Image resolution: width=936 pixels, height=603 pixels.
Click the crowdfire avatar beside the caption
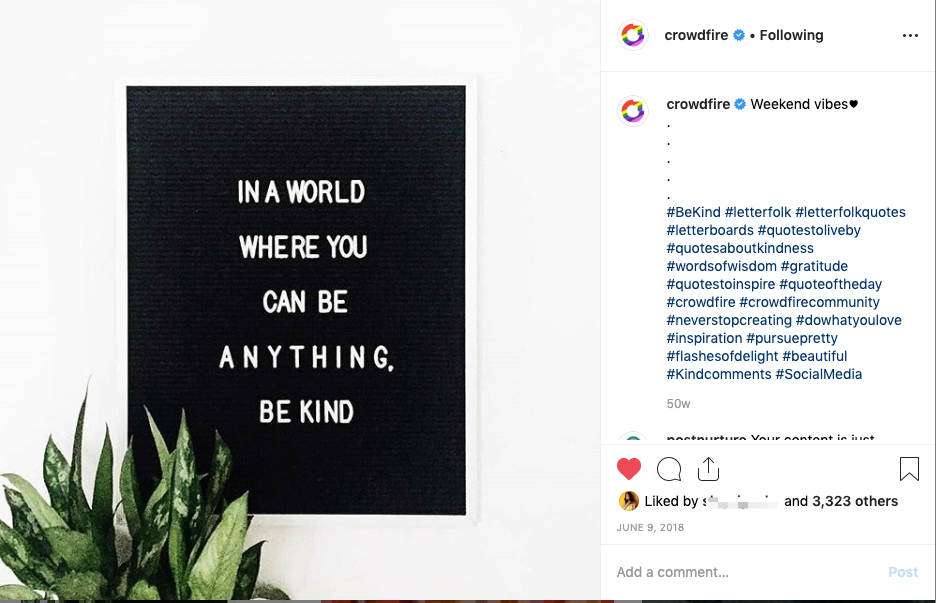(x=633, y=110)
